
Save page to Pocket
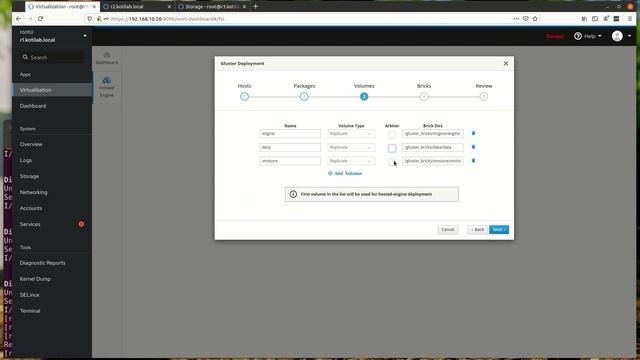coord(526,19)
